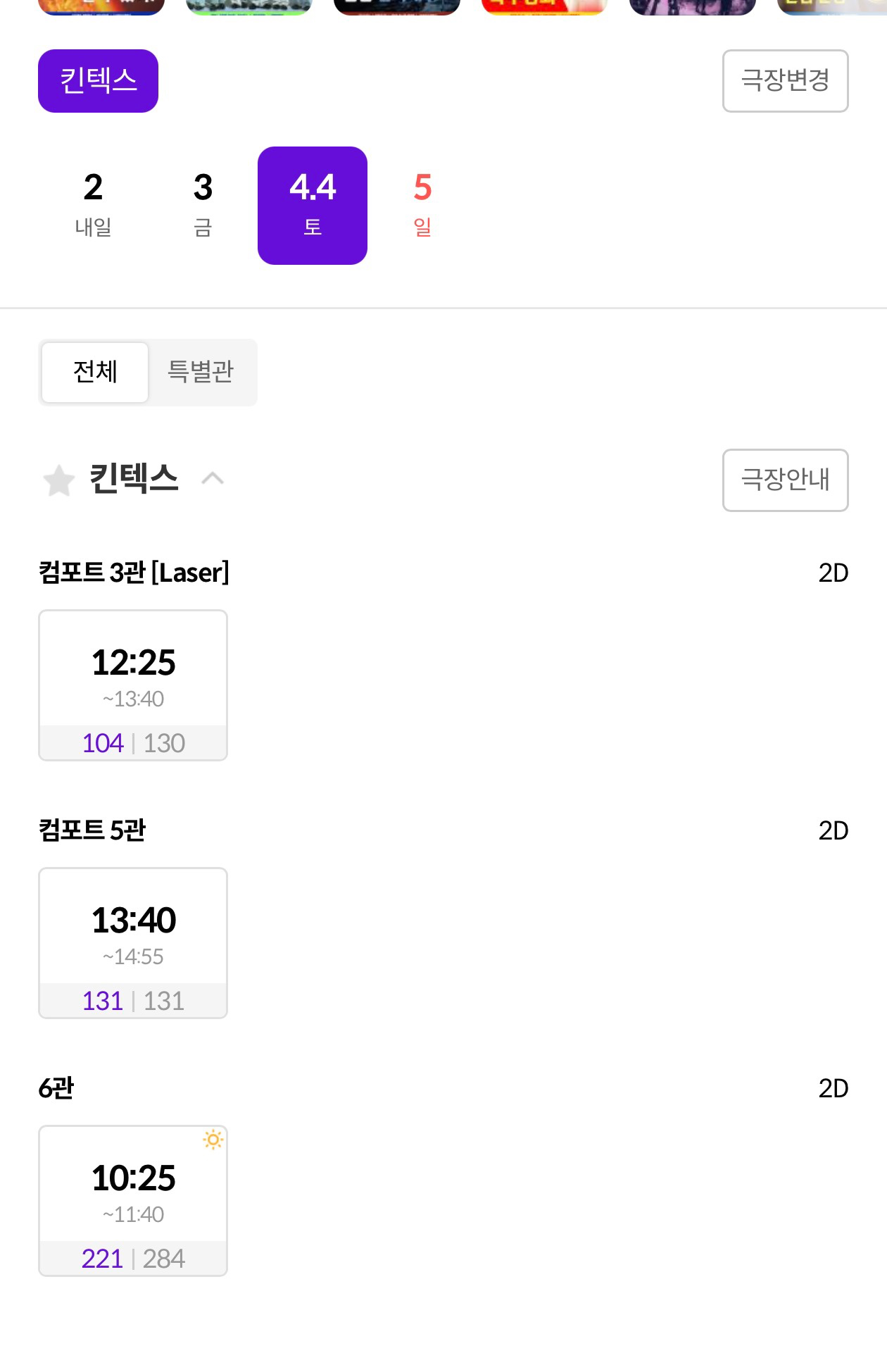Tap the fourth red movie poster thumbnail
Screen dimensions: 887x1372
point(544,6)
